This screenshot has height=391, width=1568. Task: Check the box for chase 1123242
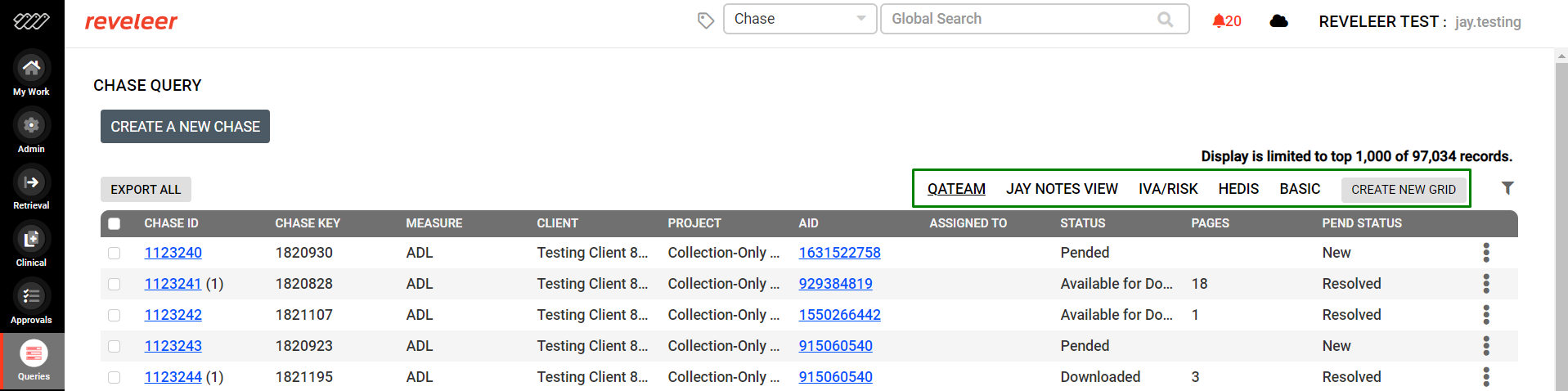115,316
